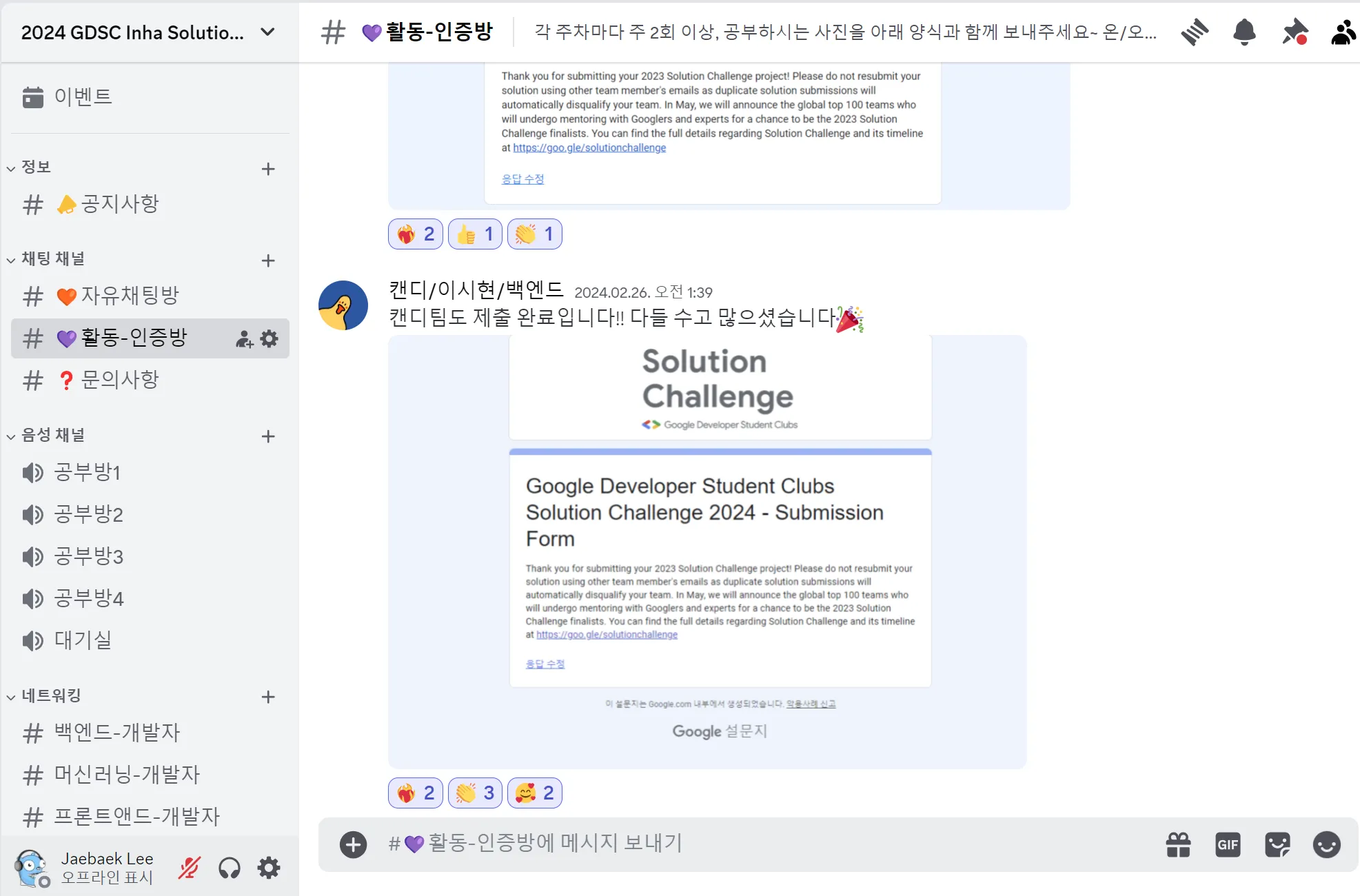Toggle clapping reaction with count 3
The height and width of the screenshot is (896, 1360).
point(475,793)
